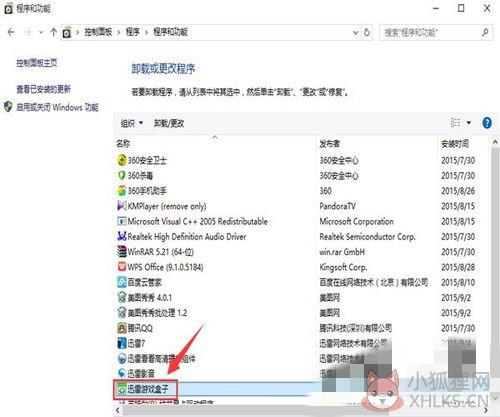Select the 360安全卫士 row name
Screen dimensions: 500x417
tap(147, 160)
